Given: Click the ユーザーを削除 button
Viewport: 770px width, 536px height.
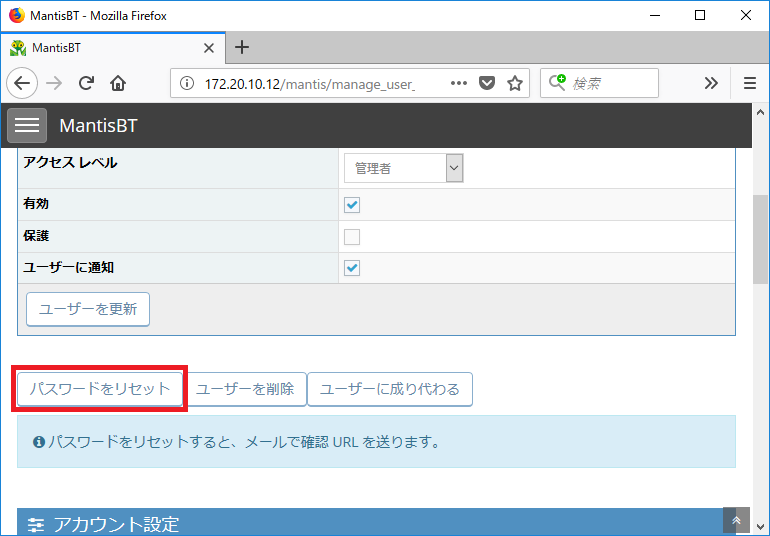Looking at the screenshot, I should [x=245, y=389].
